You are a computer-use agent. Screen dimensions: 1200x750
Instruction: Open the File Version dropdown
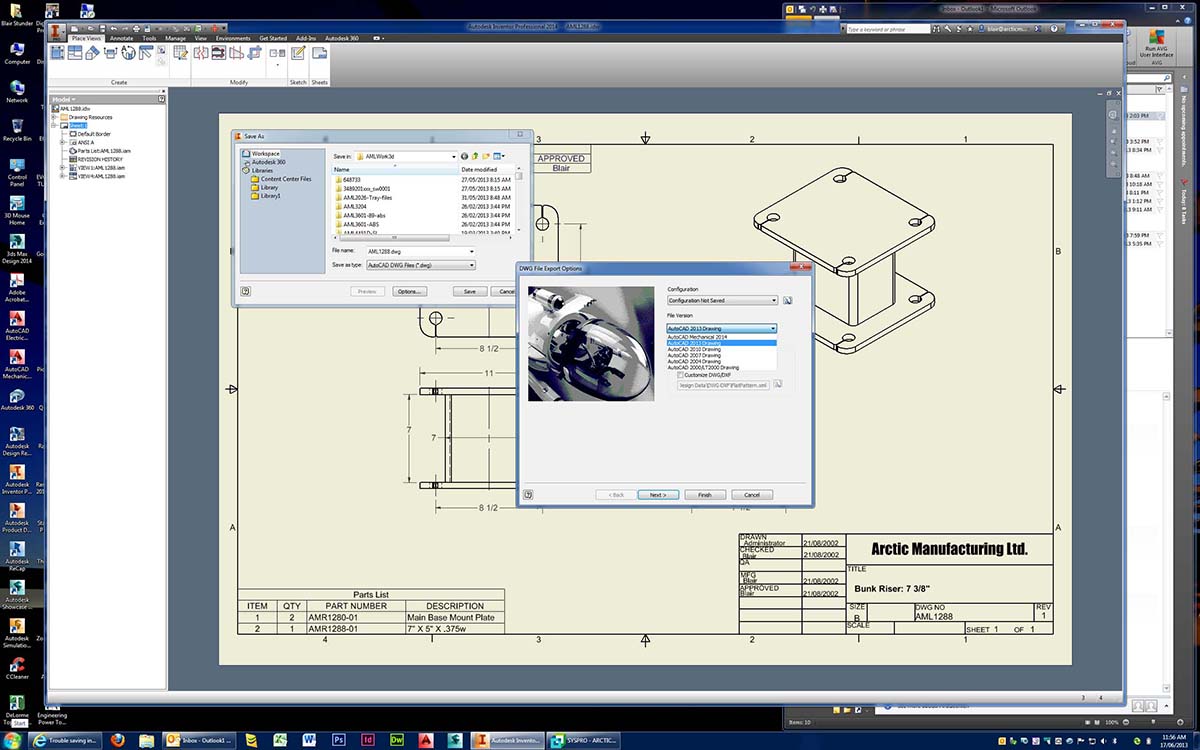[773, 328]
